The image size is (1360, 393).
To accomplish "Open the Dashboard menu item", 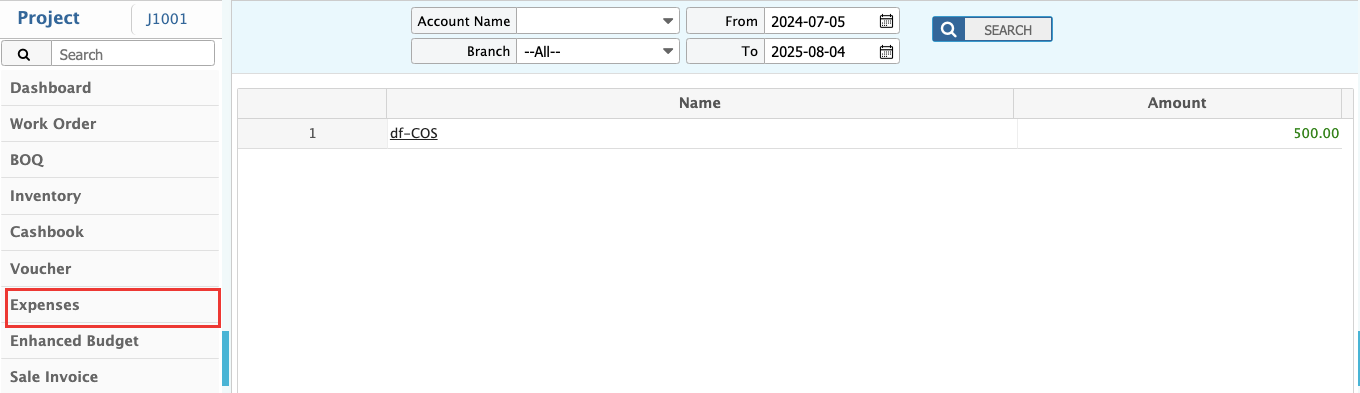I will pyautogui.click(x=110, y=88).
